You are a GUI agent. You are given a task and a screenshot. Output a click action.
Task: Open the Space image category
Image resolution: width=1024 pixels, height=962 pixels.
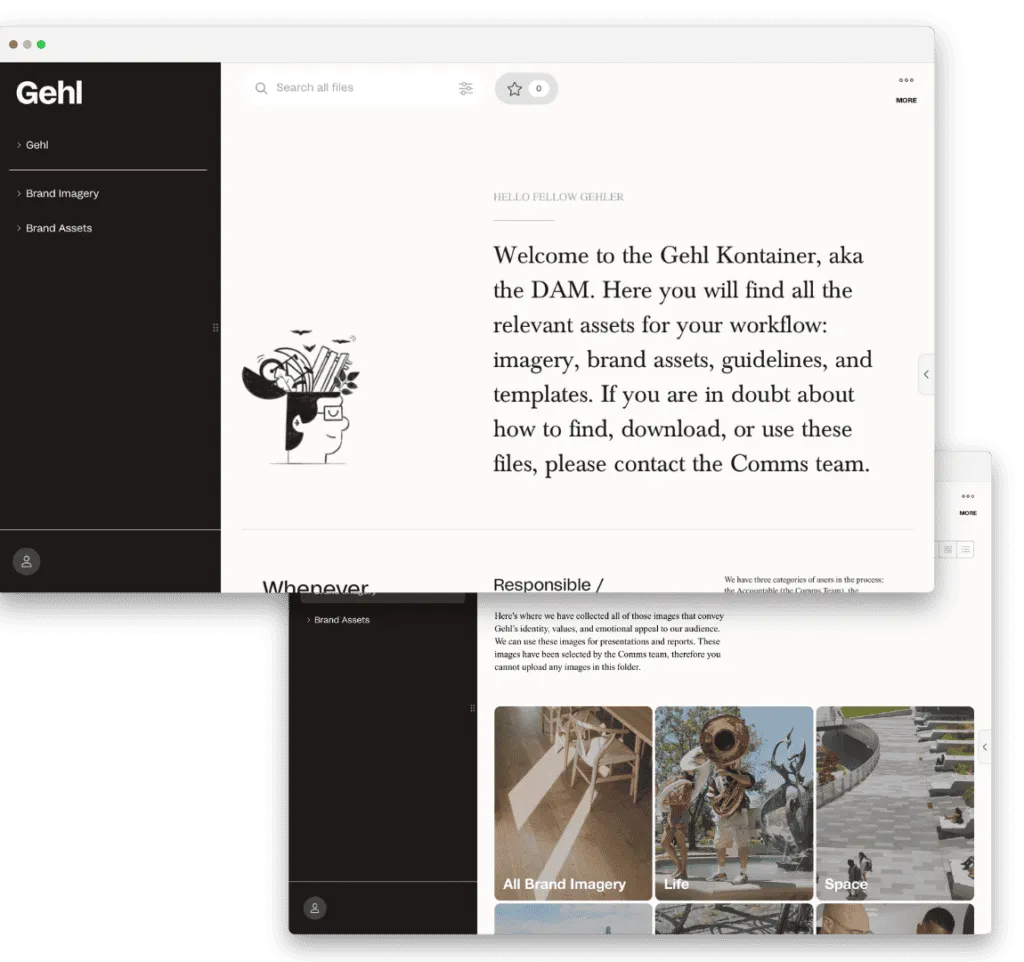click(895, 803)
